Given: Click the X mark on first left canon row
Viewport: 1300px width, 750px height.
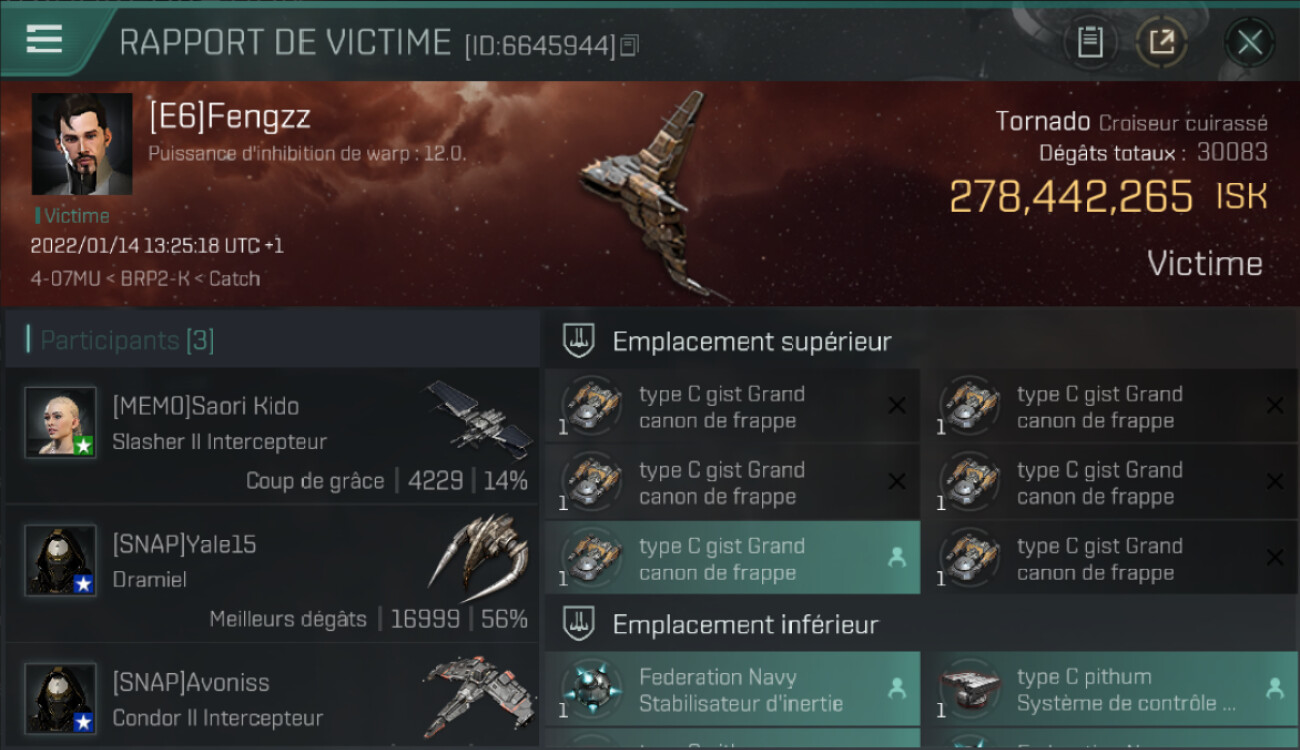Looking at the screenshot, I should [897, 405].
